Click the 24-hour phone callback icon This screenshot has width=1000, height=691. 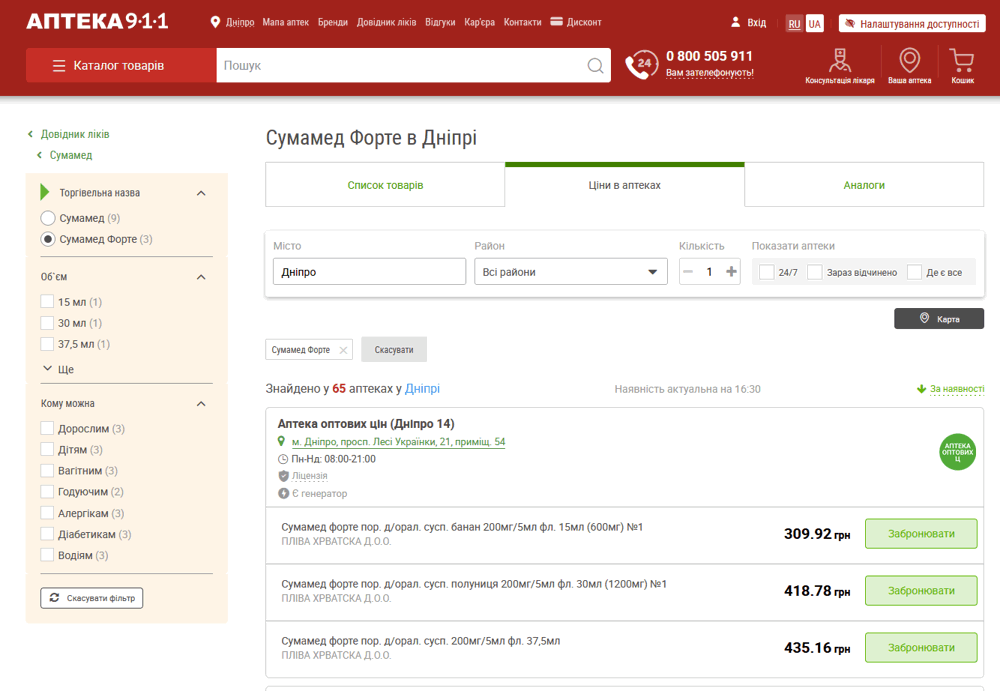[x=641, y=64]
